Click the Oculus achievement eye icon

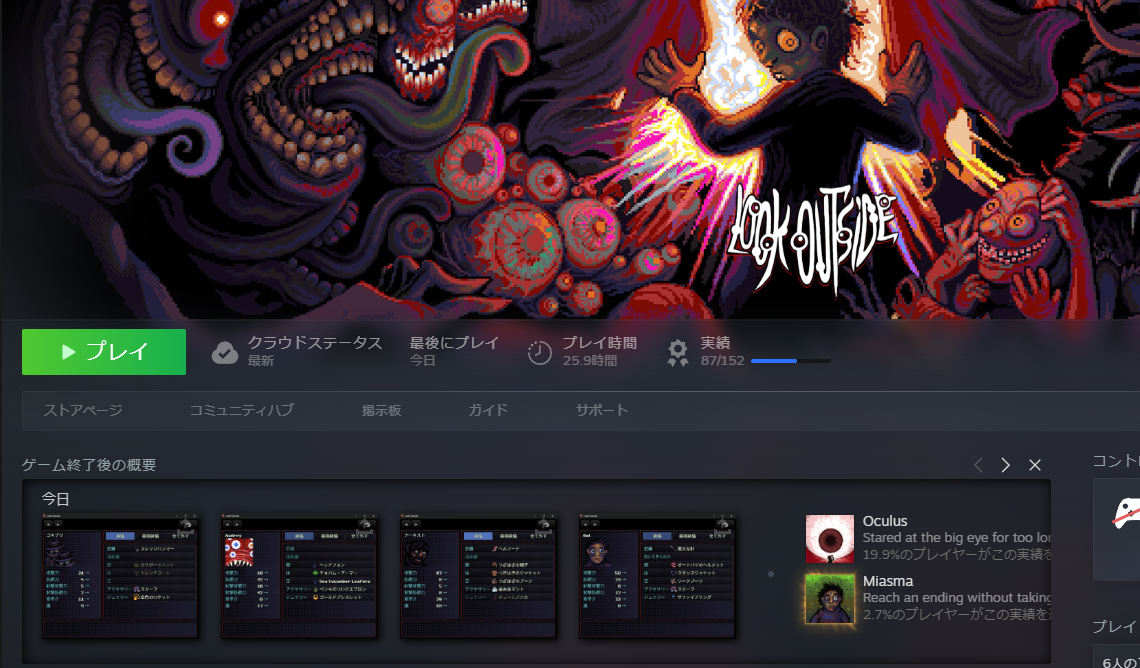pos(829,539)
